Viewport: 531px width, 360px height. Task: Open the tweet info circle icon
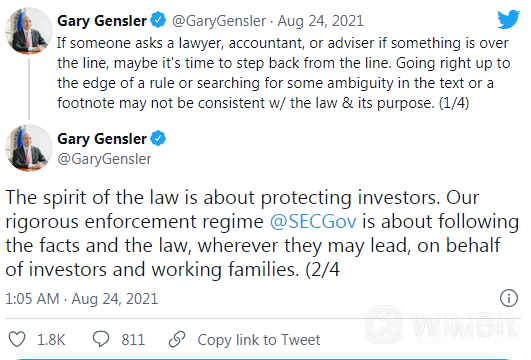pos(509,298)
